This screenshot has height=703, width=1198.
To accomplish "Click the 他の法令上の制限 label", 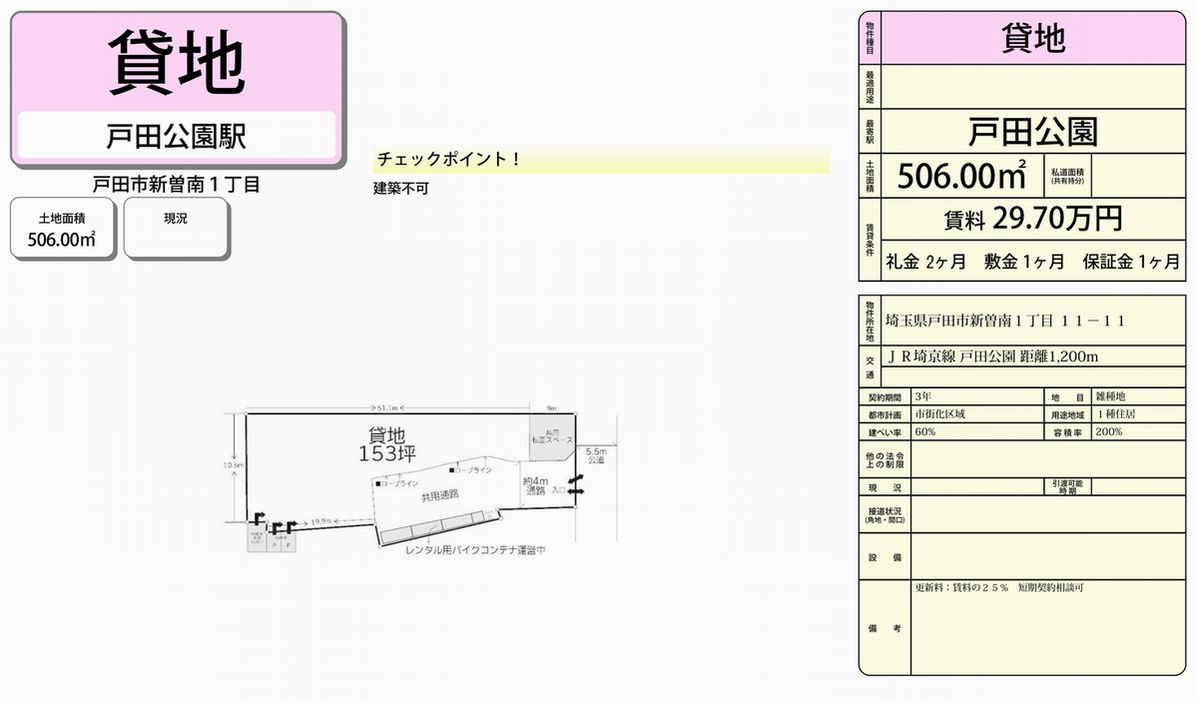I will [x=885, y=459].
